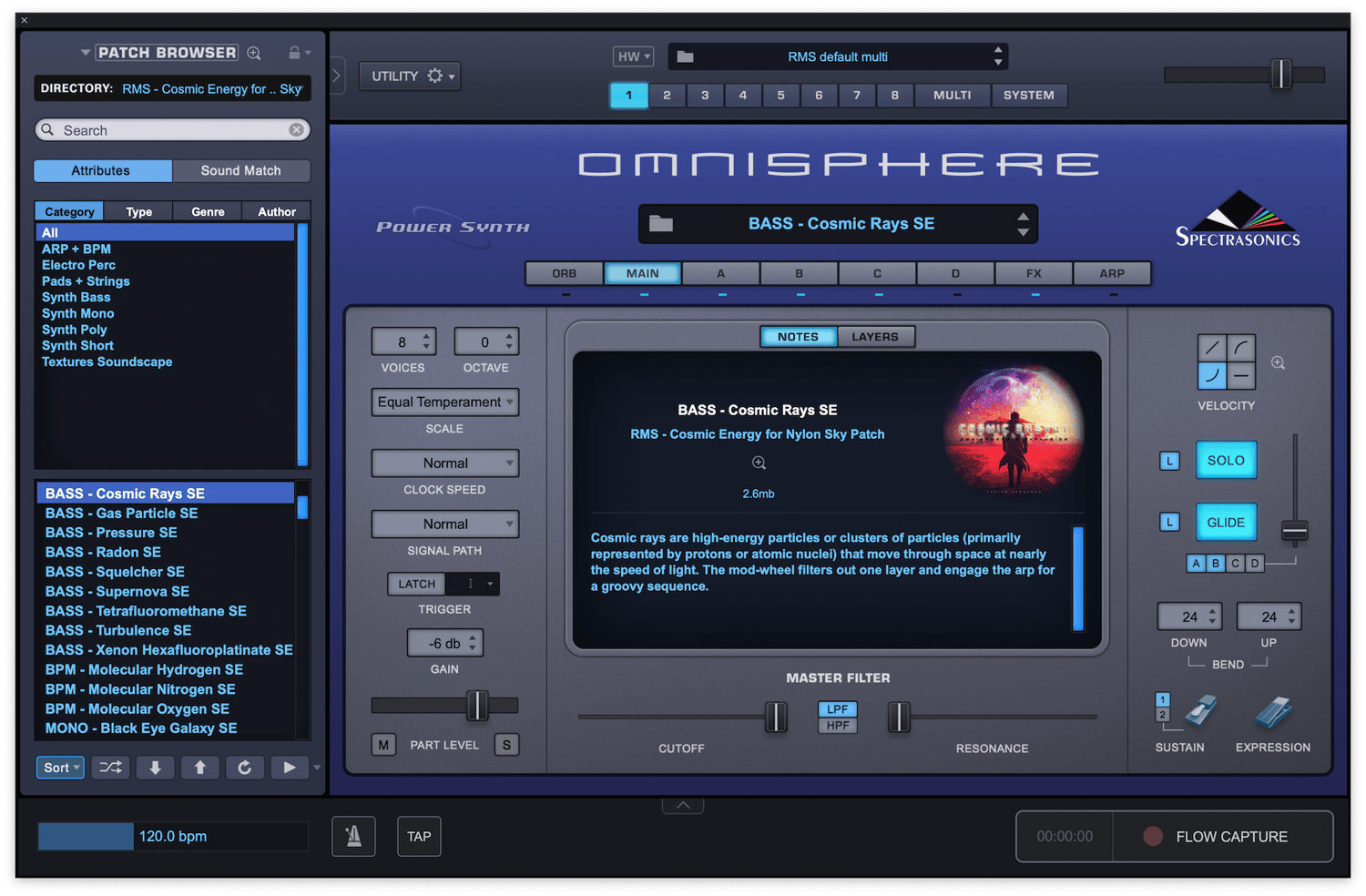
Task: Select the linear velocity curve preset
Action: pos(1212,348)
